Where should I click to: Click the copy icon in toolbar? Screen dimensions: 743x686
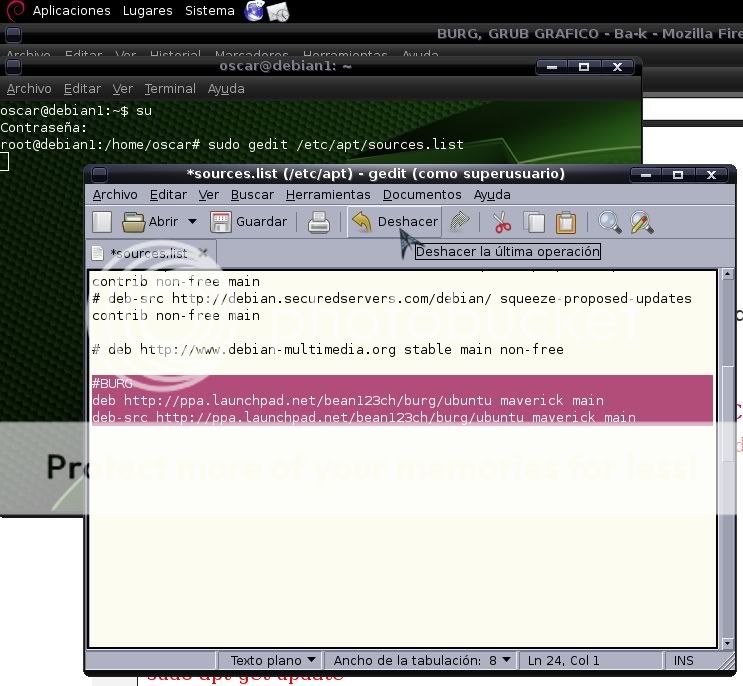(535, 222)
